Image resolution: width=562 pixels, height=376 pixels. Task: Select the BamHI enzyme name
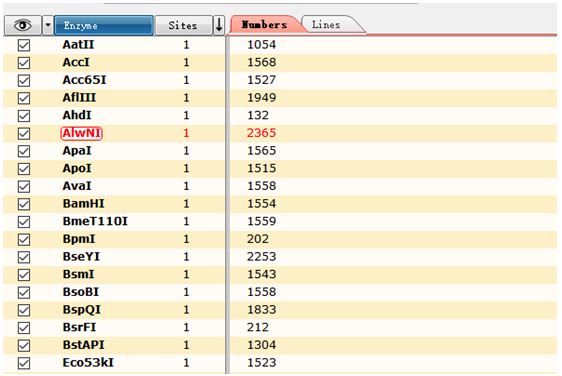84,204
